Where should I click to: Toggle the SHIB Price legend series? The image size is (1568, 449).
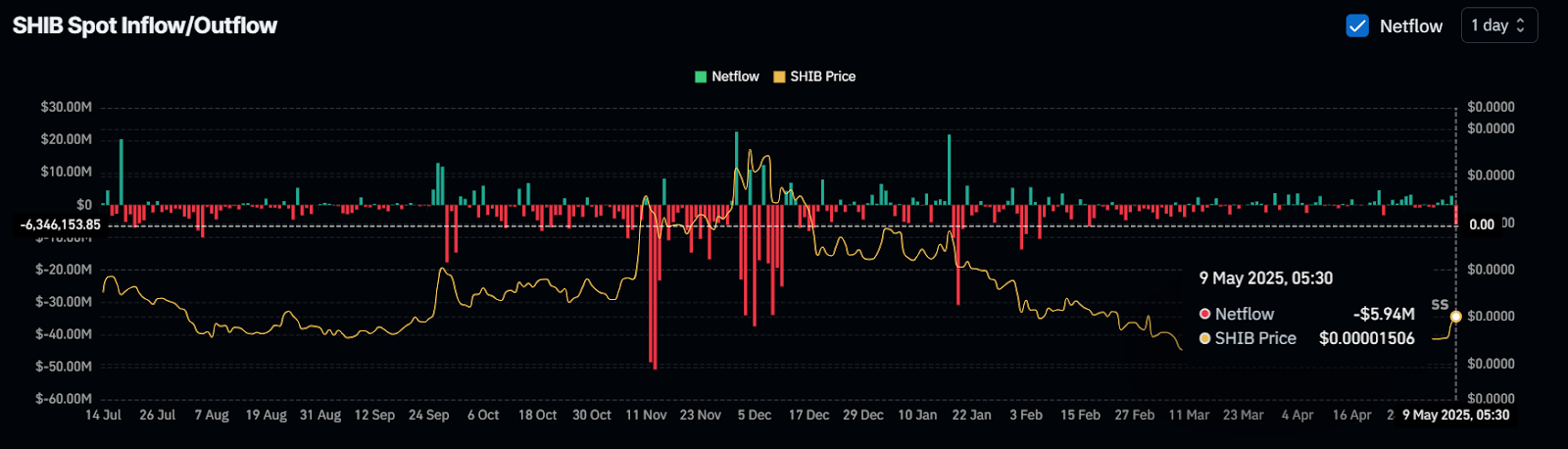point(814,76)
